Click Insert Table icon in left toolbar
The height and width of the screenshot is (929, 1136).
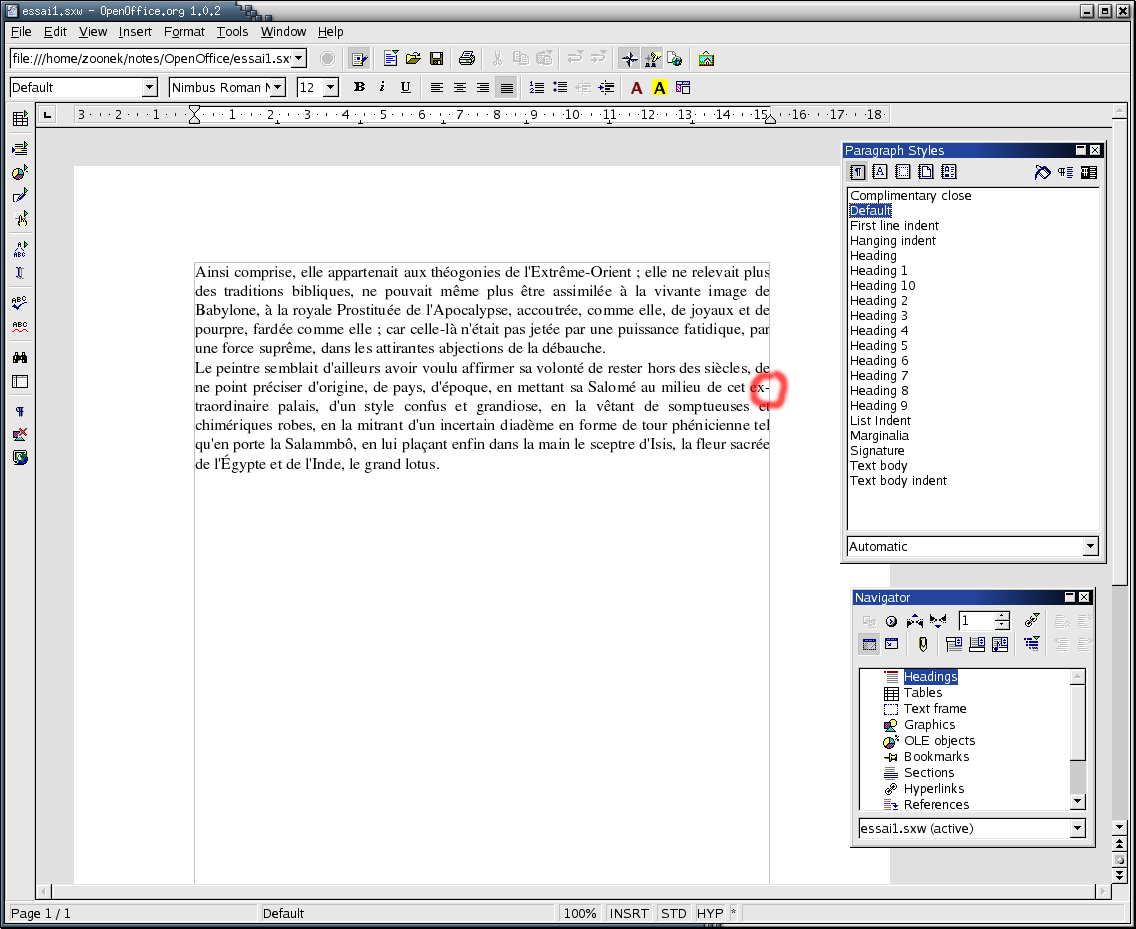(x=20, y=119)
